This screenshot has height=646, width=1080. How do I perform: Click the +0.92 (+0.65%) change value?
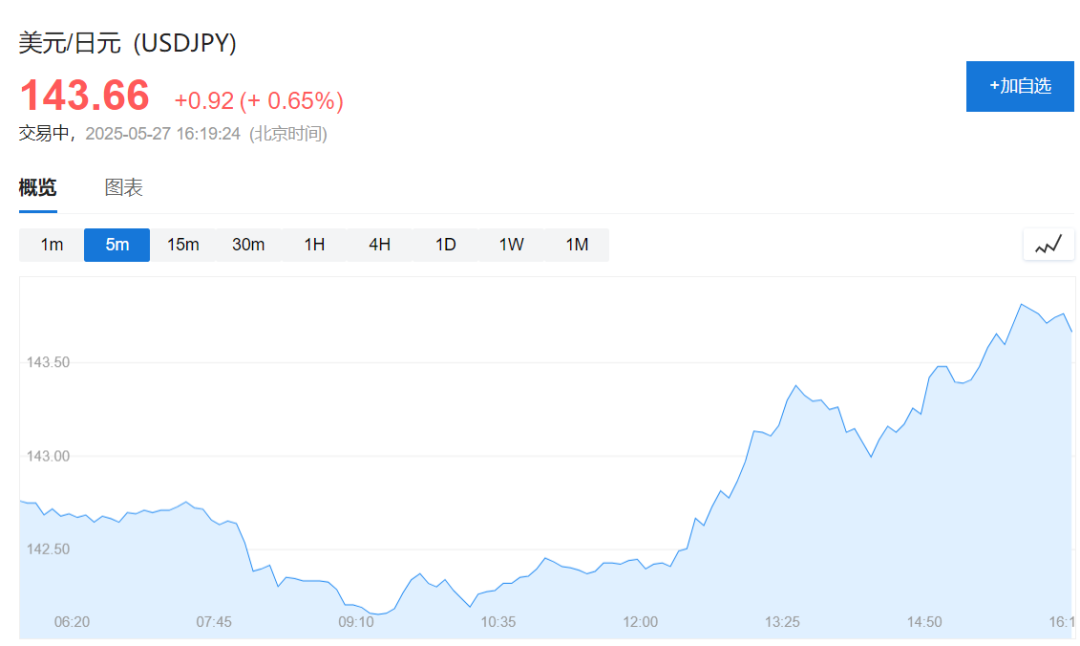(x=259, y=101)
